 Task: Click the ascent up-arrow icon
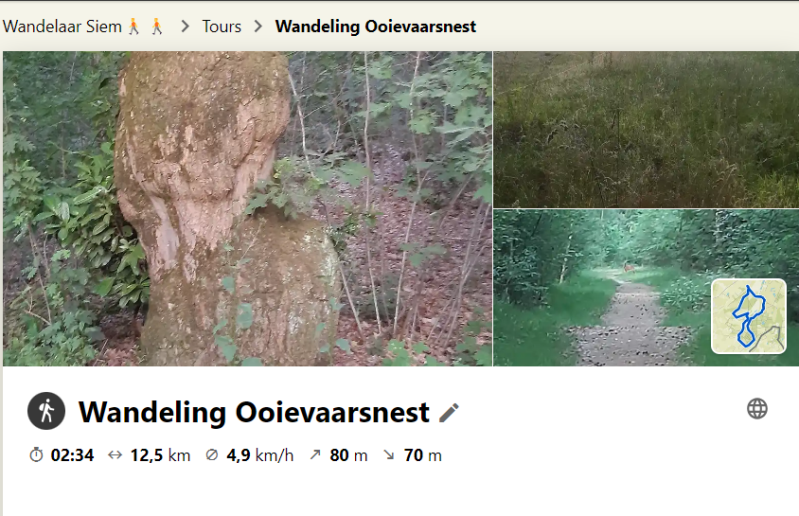315,454
